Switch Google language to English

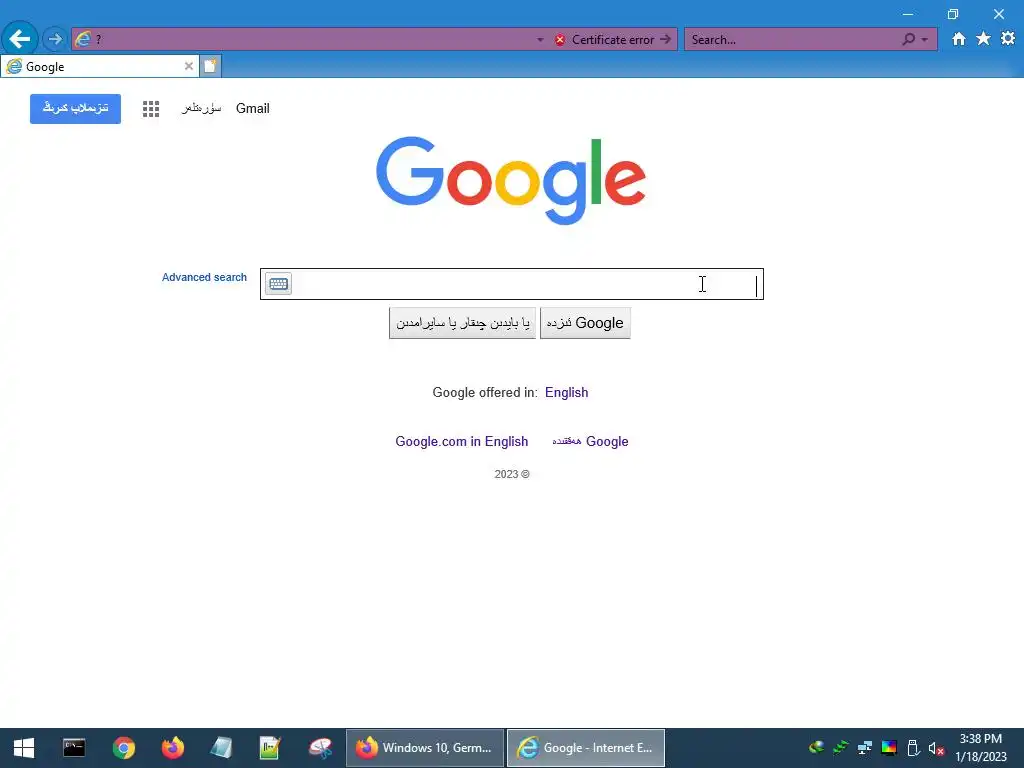click(566, 392)
